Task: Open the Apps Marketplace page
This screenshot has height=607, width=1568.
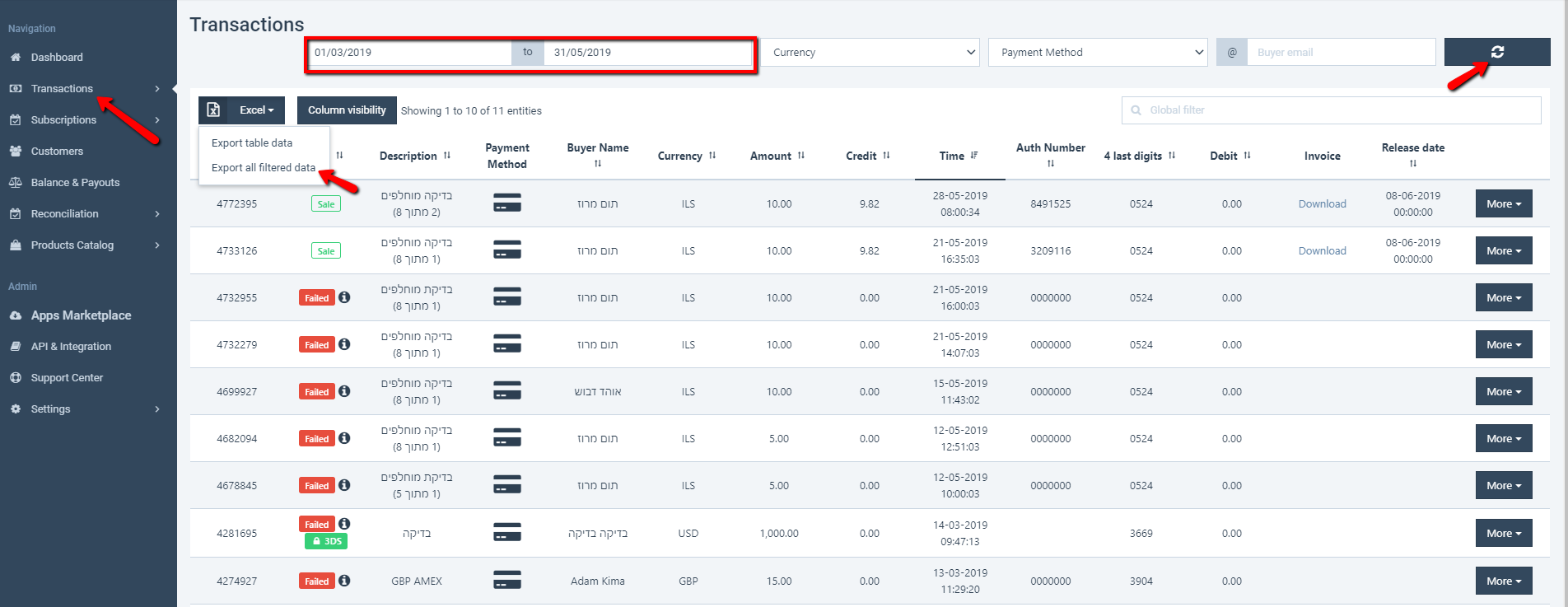Action: click(x=81, y=315)
